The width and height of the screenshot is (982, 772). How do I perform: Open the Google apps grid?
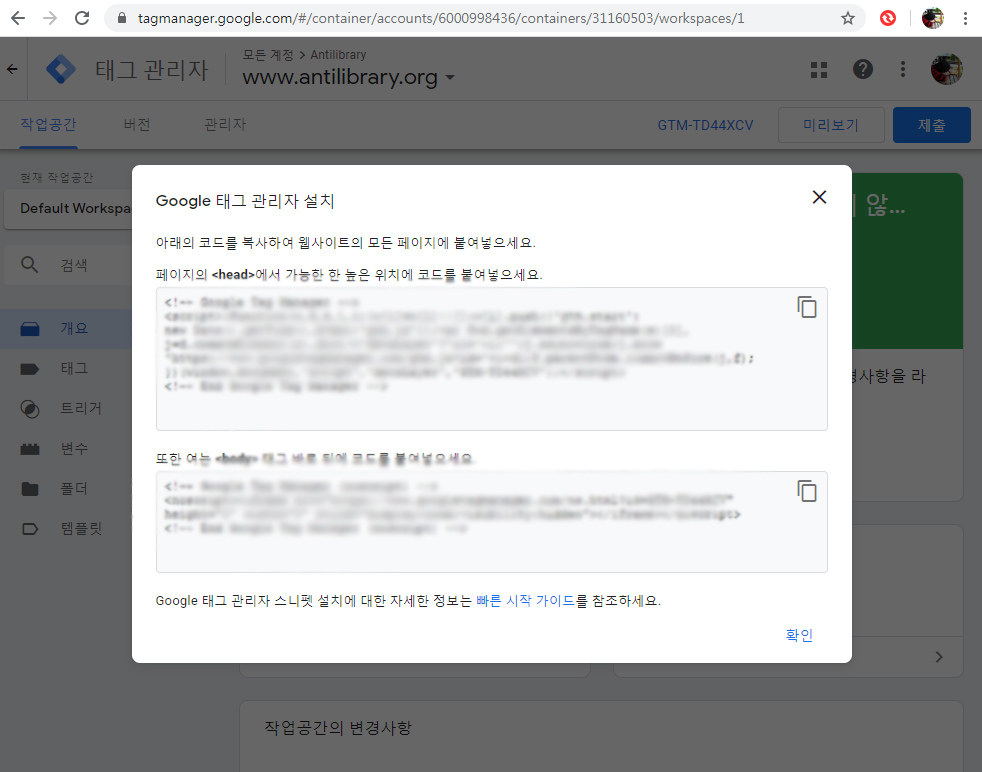click(x=819, y=69)
